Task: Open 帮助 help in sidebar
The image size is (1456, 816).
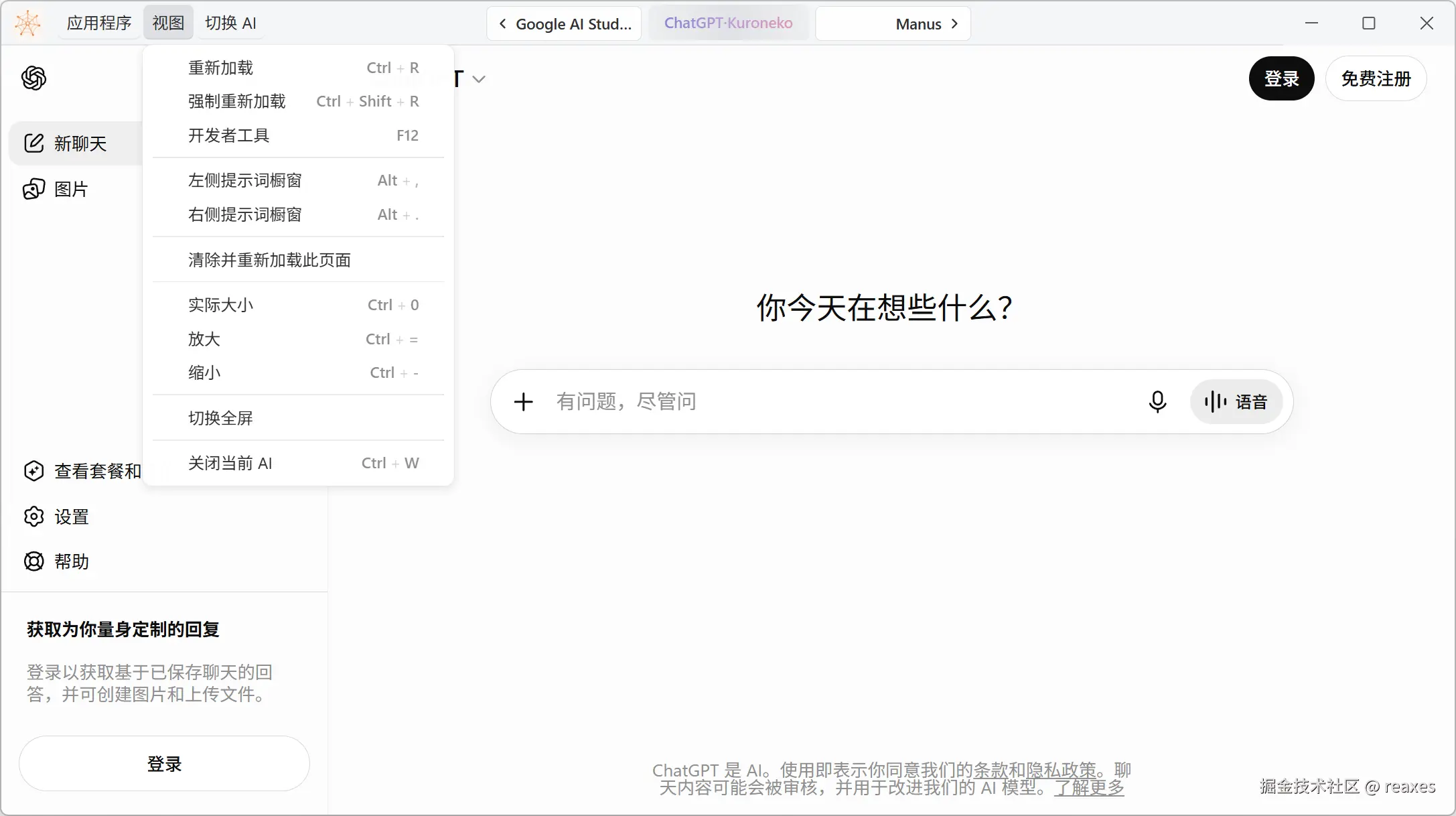Action: click(56, 561)
